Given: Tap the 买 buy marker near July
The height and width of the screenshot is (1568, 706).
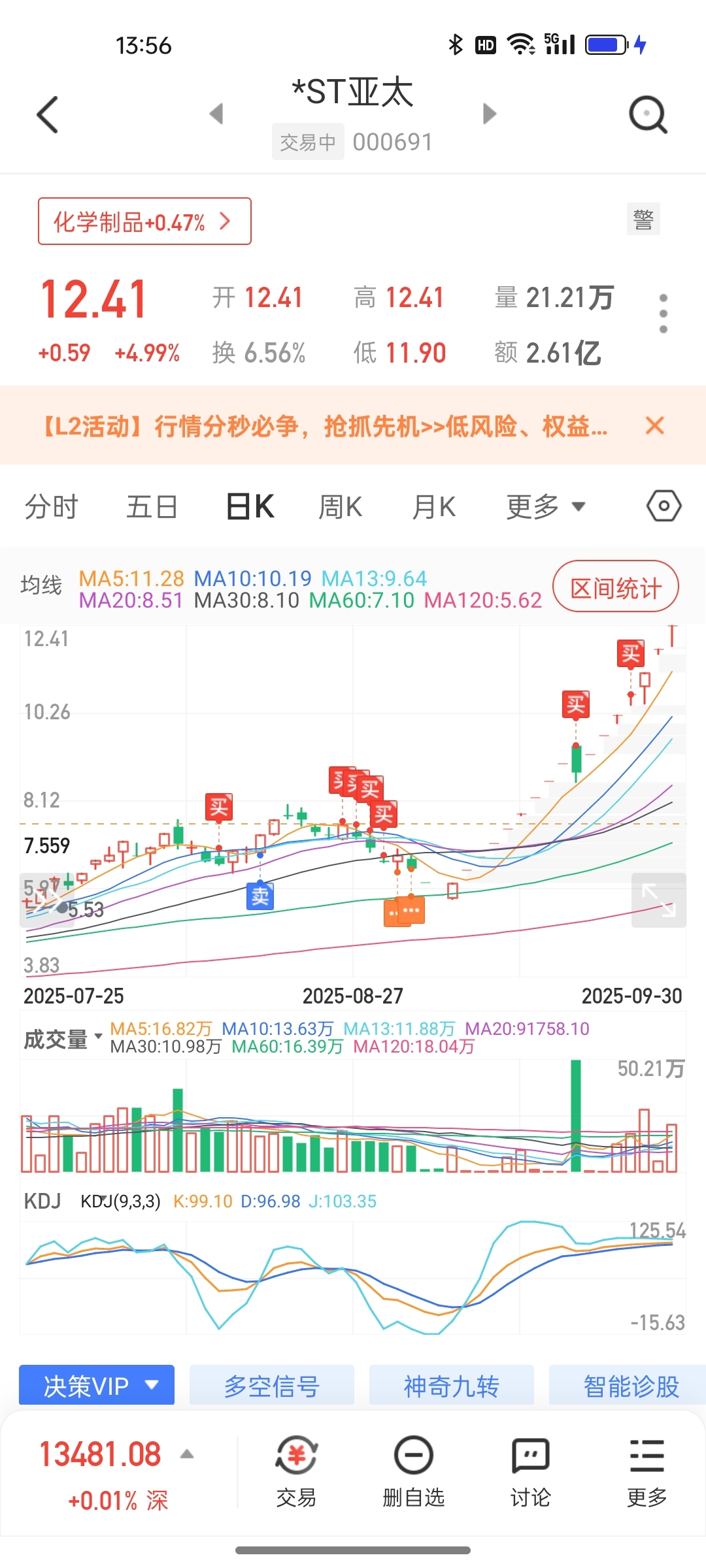Looking at the screenshot, I should (x=219, y=808).
